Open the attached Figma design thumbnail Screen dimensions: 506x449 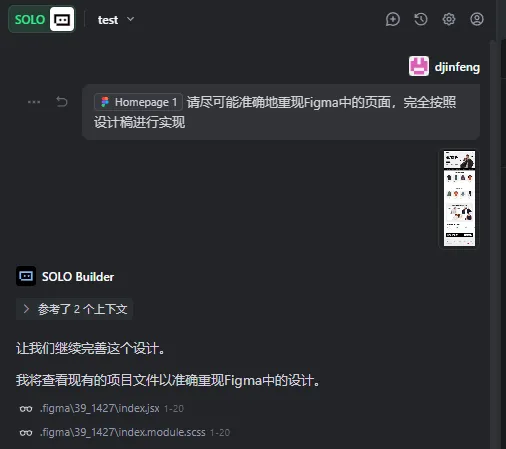(x=459, y=198)
